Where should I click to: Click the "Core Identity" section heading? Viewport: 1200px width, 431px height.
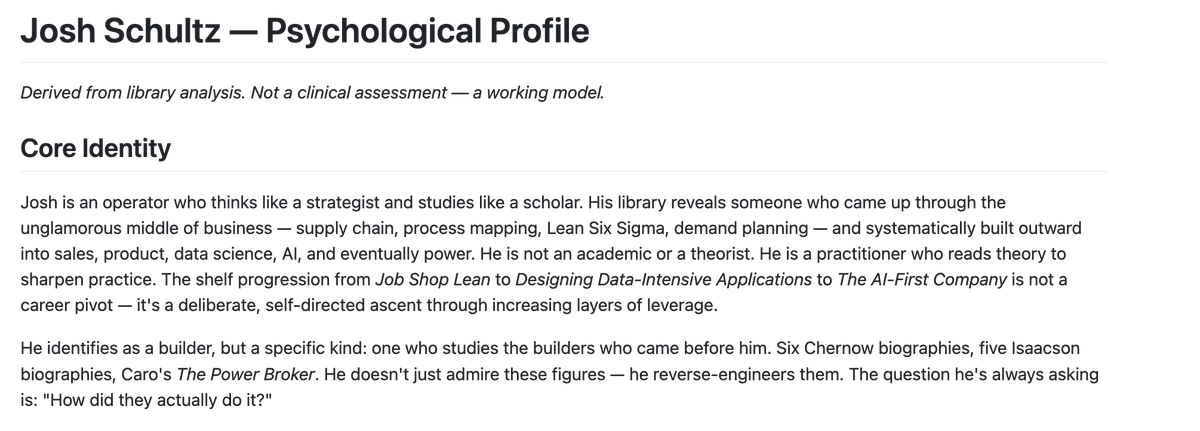(x=96, y=149)
